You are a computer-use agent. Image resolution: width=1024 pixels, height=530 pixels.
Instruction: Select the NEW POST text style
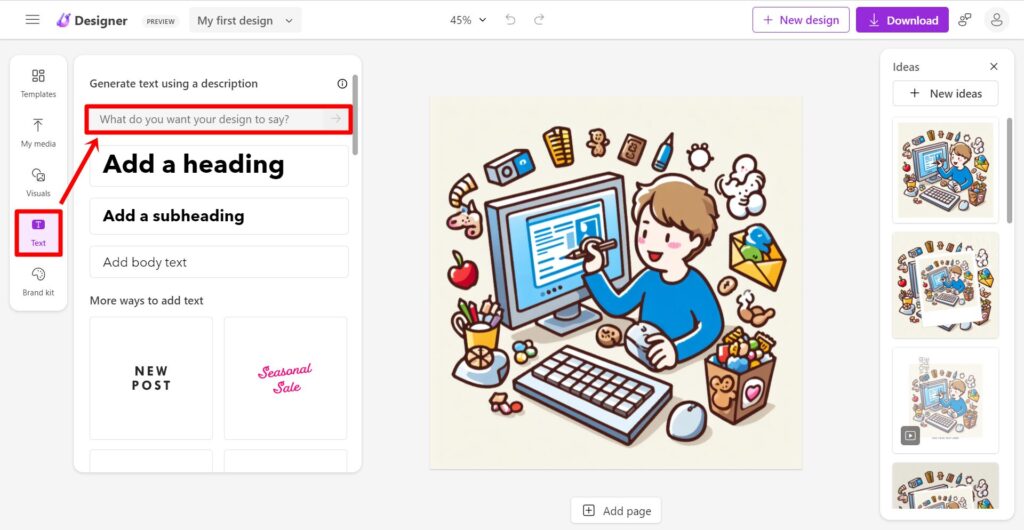pos(152,379)
